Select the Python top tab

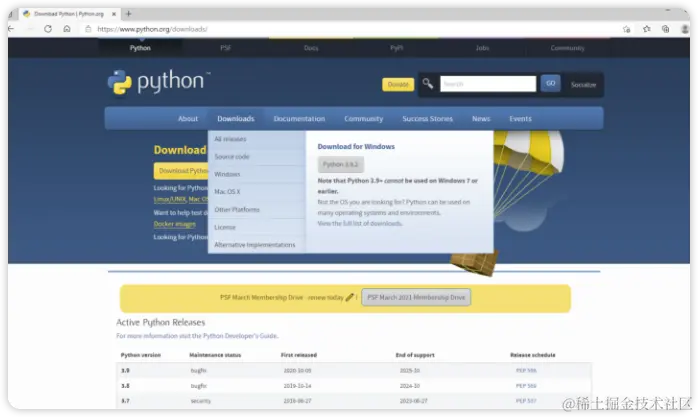140,48
